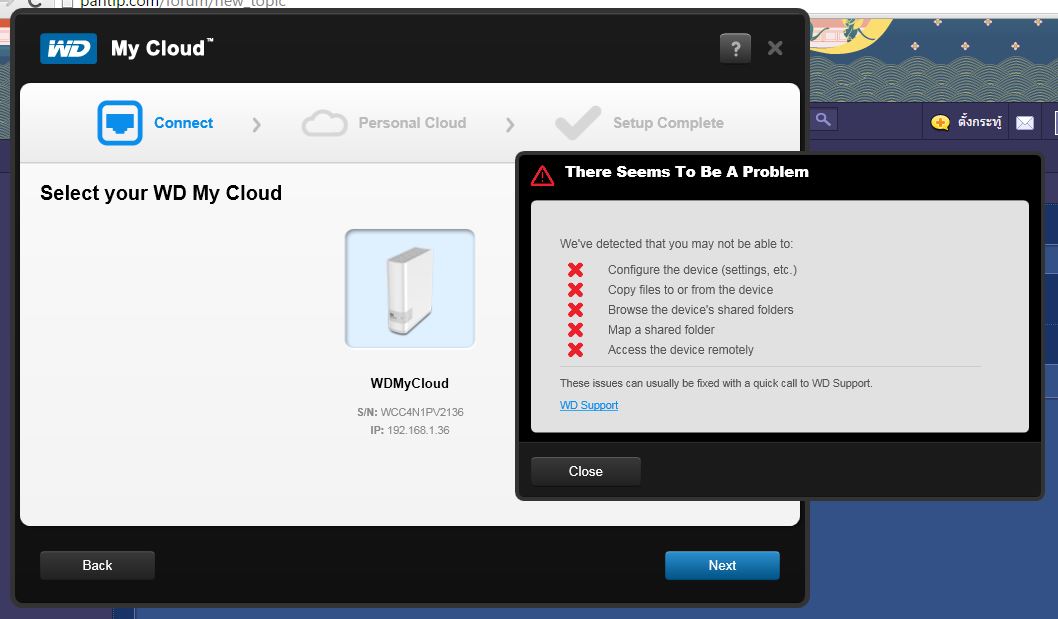The image size is (1058, 619).
Task: Go back with the Back button
Action: [97, 565]
